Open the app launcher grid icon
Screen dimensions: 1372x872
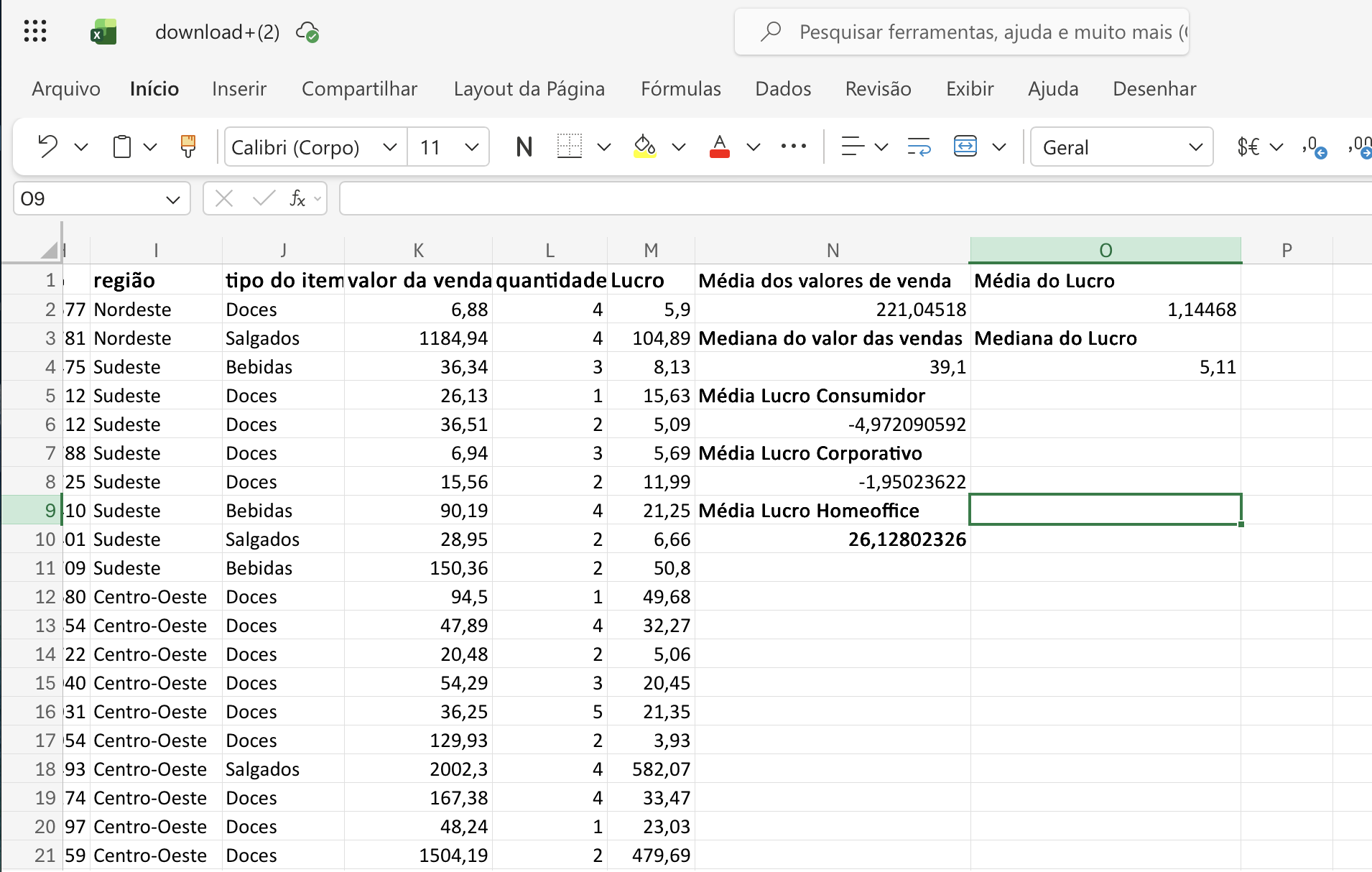[34, 32]
